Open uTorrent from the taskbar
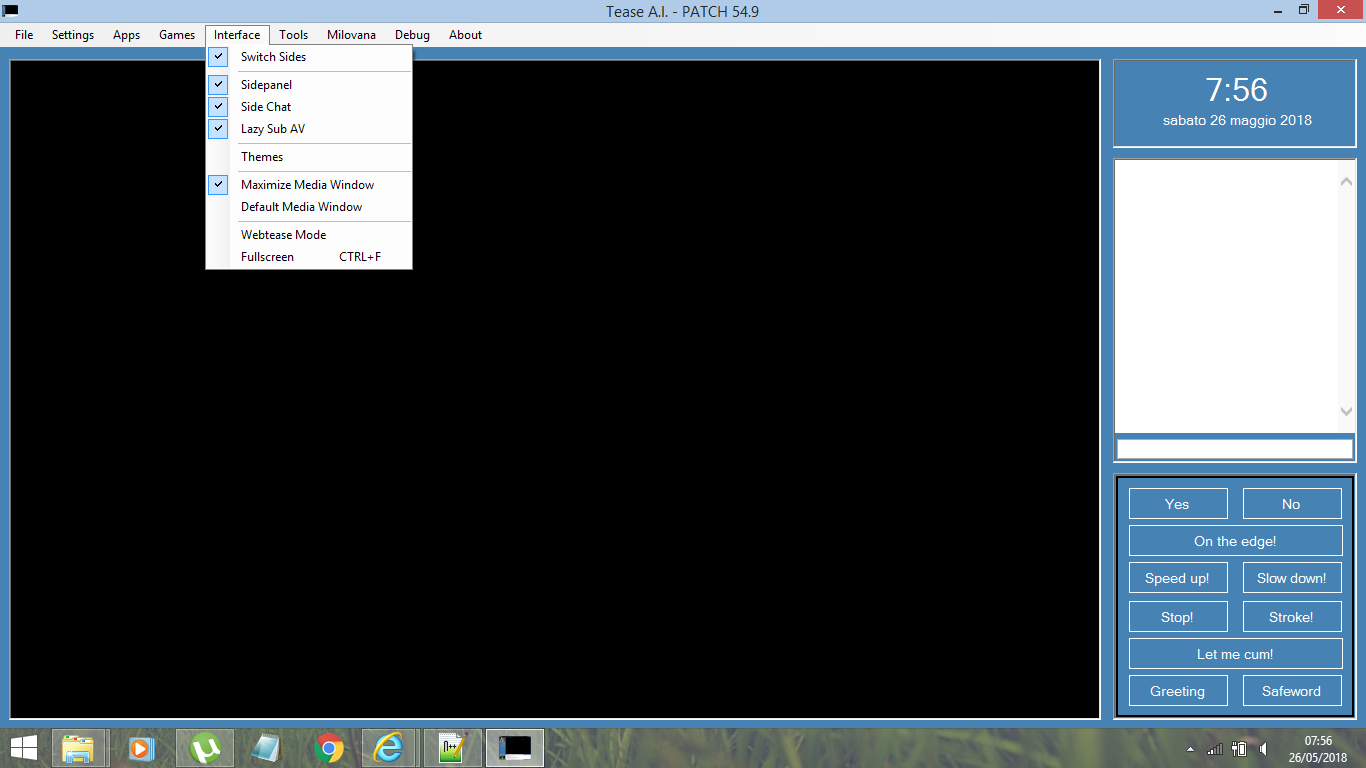This screenshot has width=1366, height=768. tap(205, 748)
